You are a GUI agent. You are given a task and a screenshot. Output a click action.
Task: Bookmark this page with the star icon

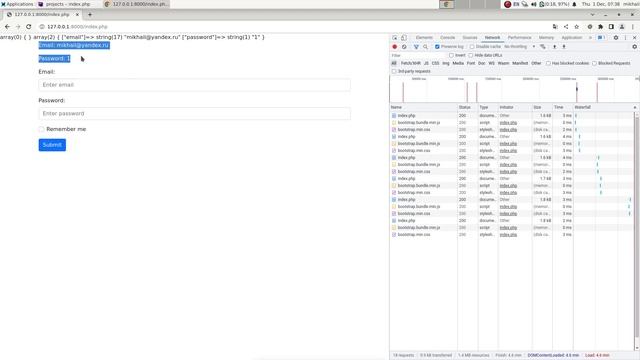tap(576, 27)
